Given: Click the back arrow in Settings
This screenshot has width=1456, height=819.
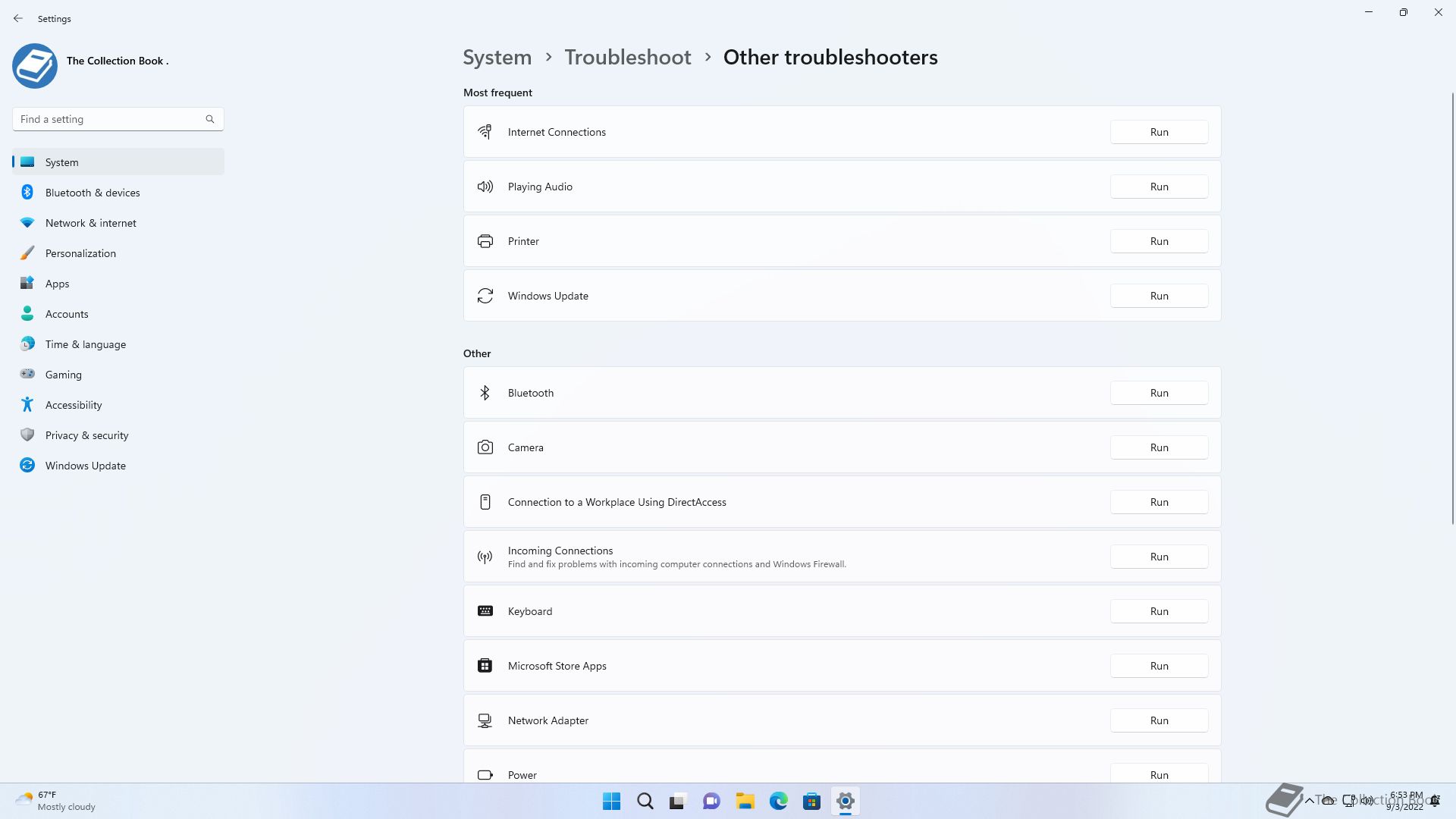Looking at the screenshot, I should coord(18,18).
